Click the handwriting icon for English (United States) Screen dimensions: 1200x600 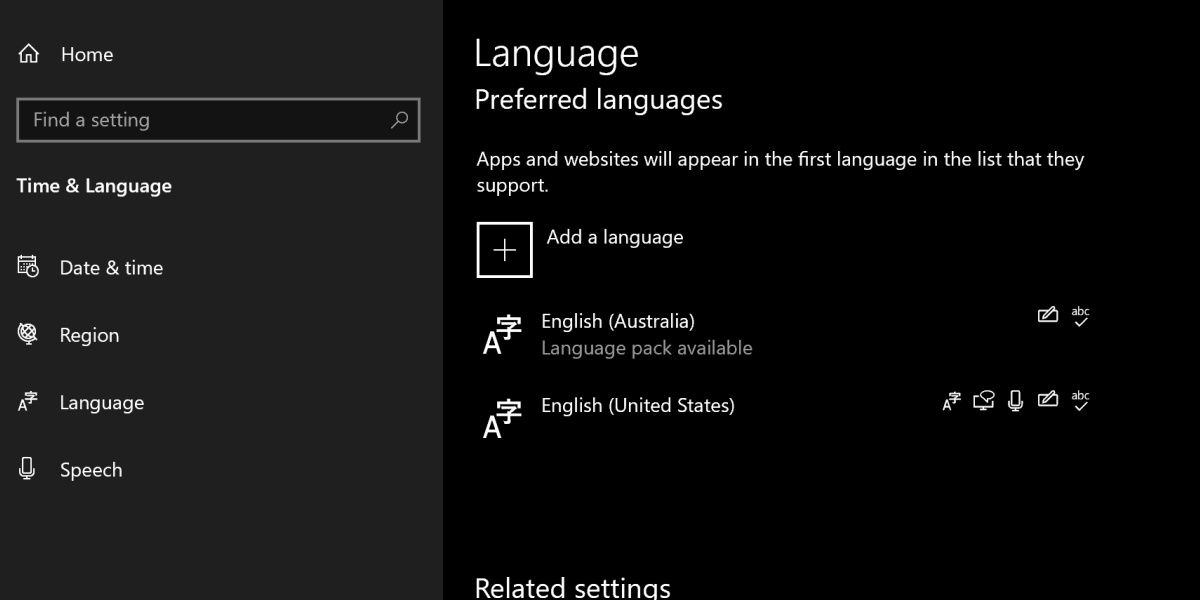1047,401
